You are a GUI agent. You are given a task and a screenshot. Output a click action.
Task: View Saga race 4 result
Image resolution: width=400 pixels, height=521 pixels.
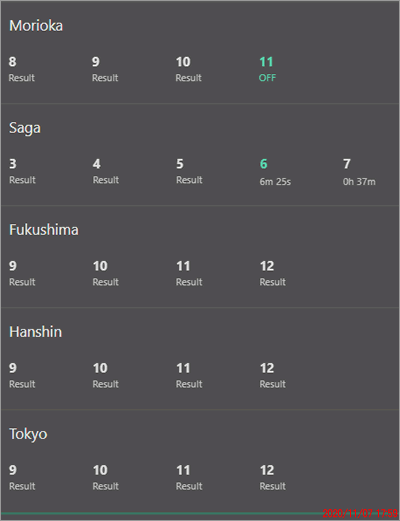(x=106, y=171)
